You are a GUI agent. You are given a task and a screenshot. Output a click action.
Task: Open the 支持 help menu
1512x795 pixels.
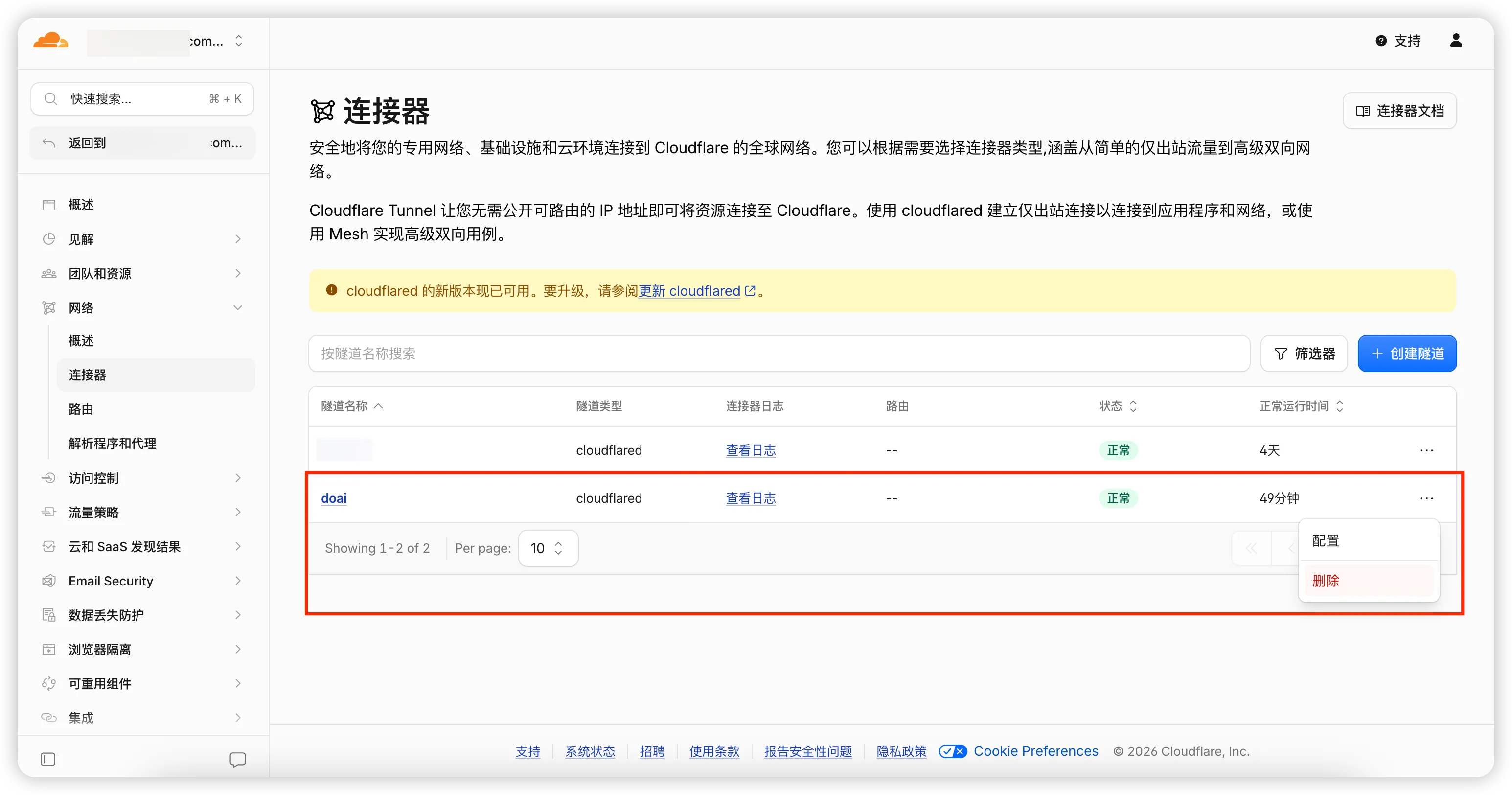(1398, 41)
